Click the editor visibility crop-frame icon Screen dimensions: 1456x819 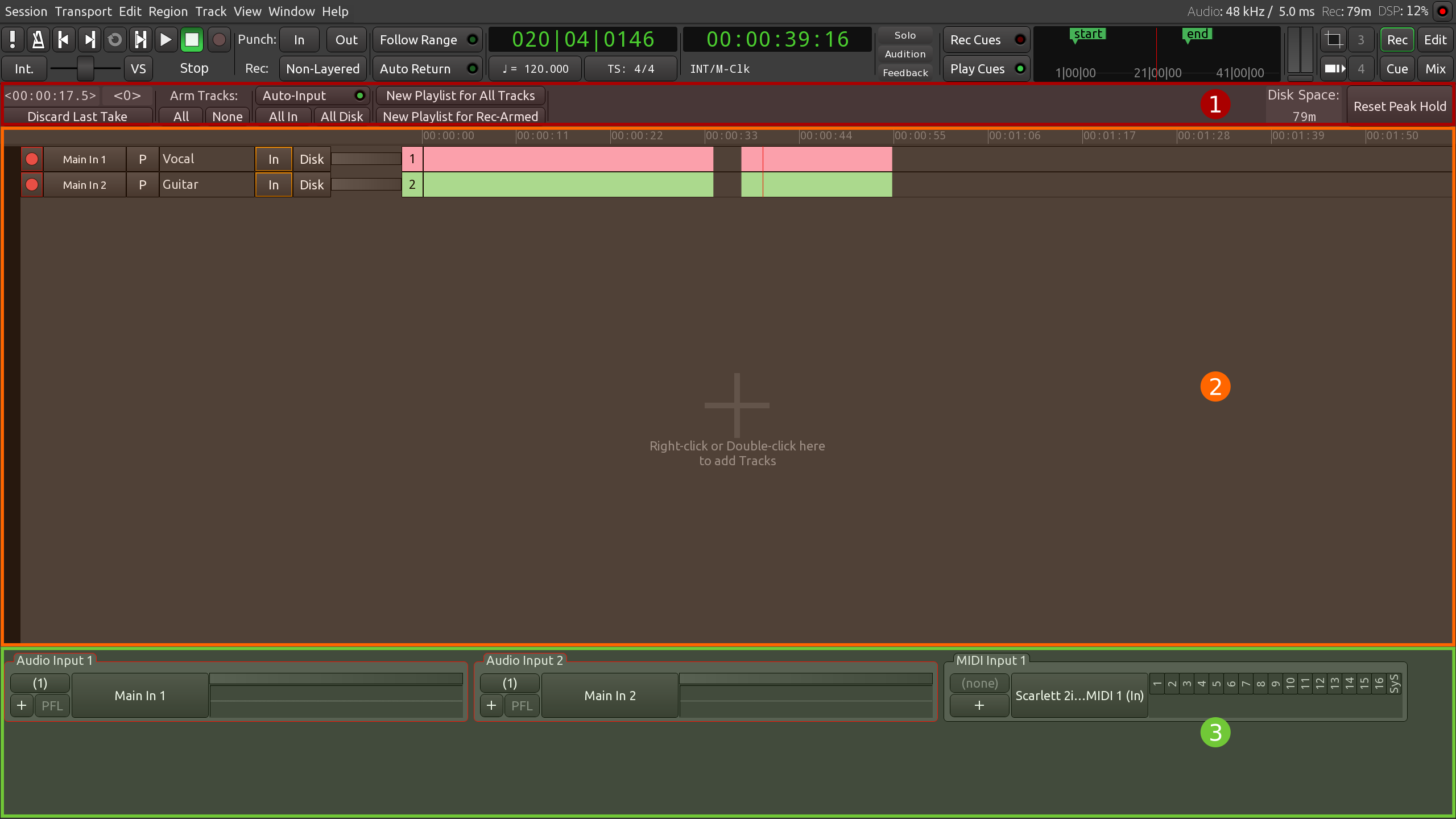(x=1334, y=40)
